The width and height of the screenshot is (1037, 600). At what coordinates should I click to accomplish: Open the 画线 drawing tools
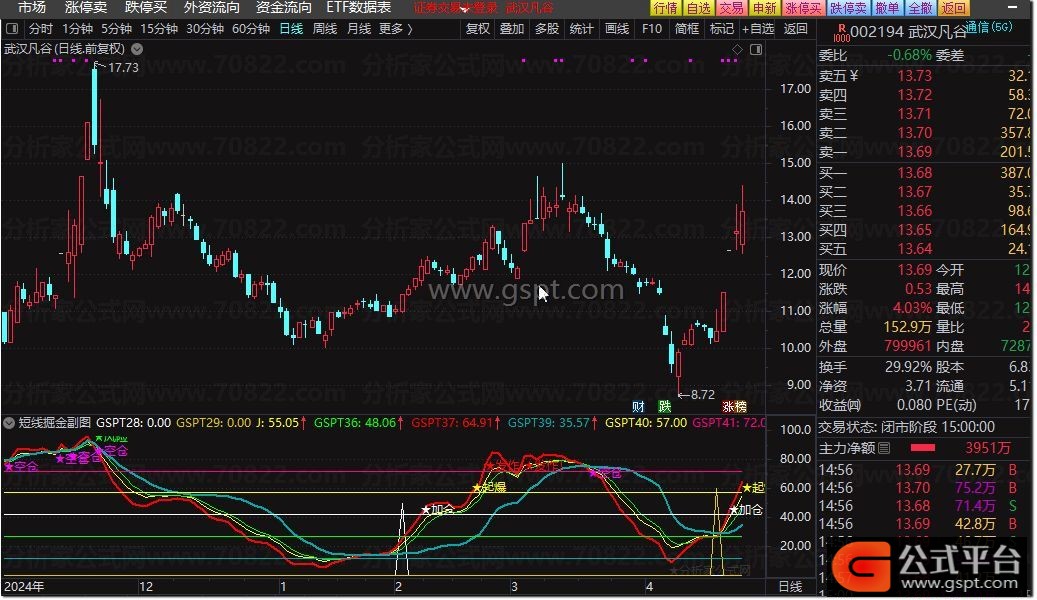(x=616, y=29)
